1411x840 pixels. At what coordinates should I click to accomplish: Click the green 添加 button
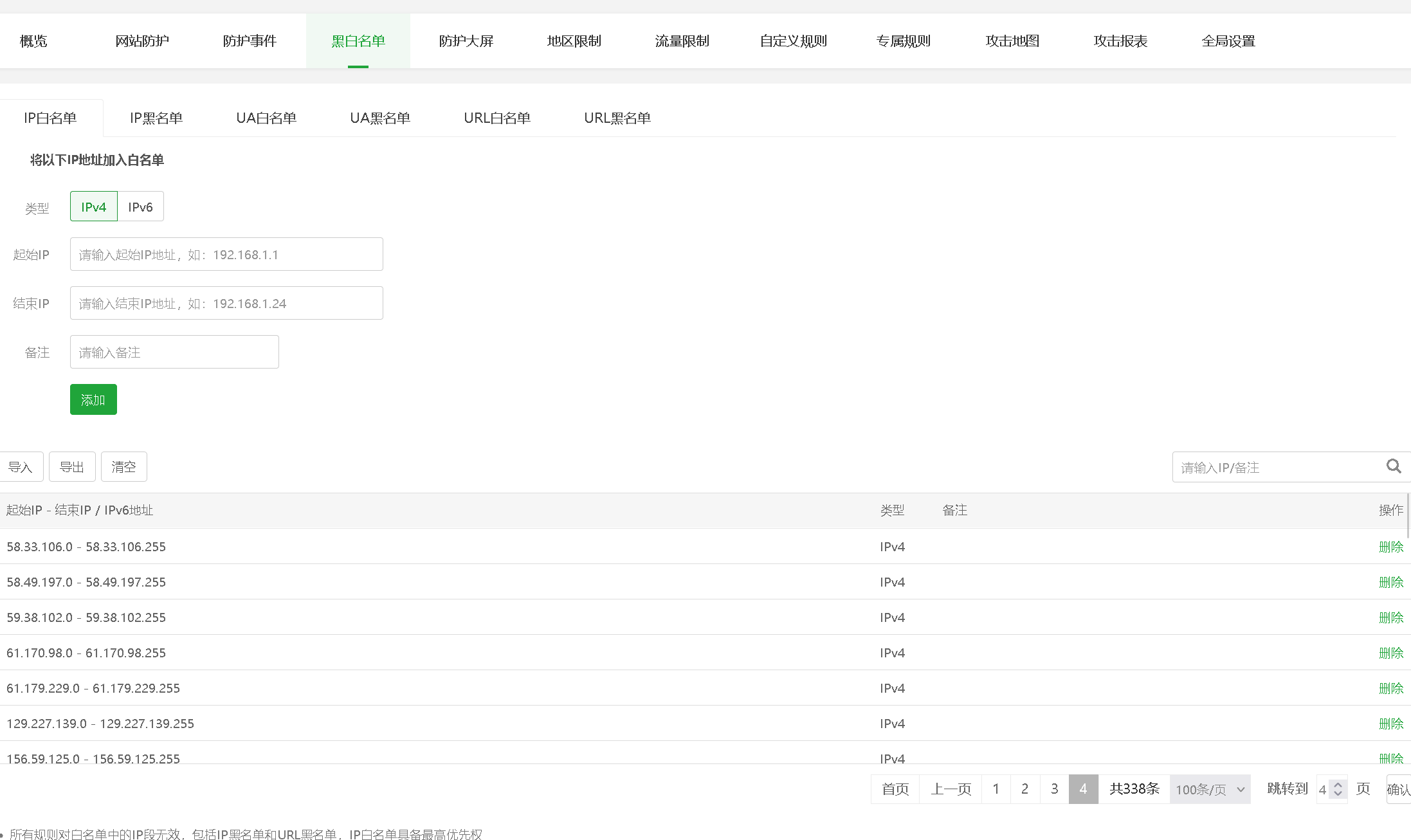[x=93, y=399]
